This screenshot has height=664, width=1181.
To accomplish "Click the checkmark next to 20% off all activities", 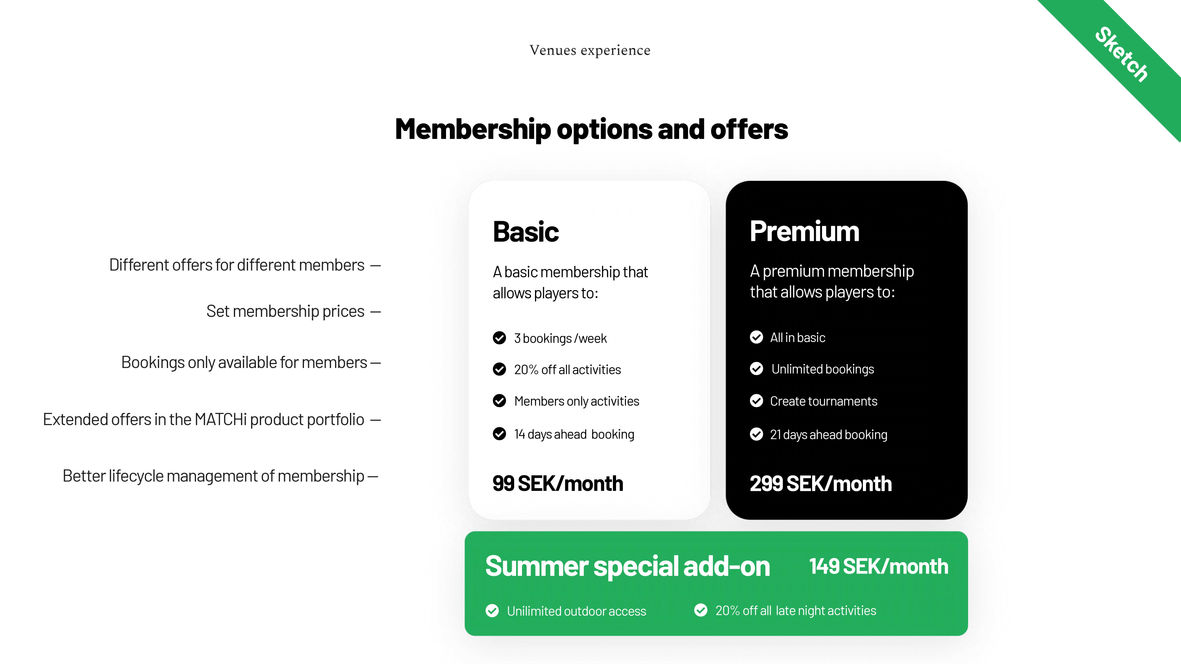I will (499, 369).
